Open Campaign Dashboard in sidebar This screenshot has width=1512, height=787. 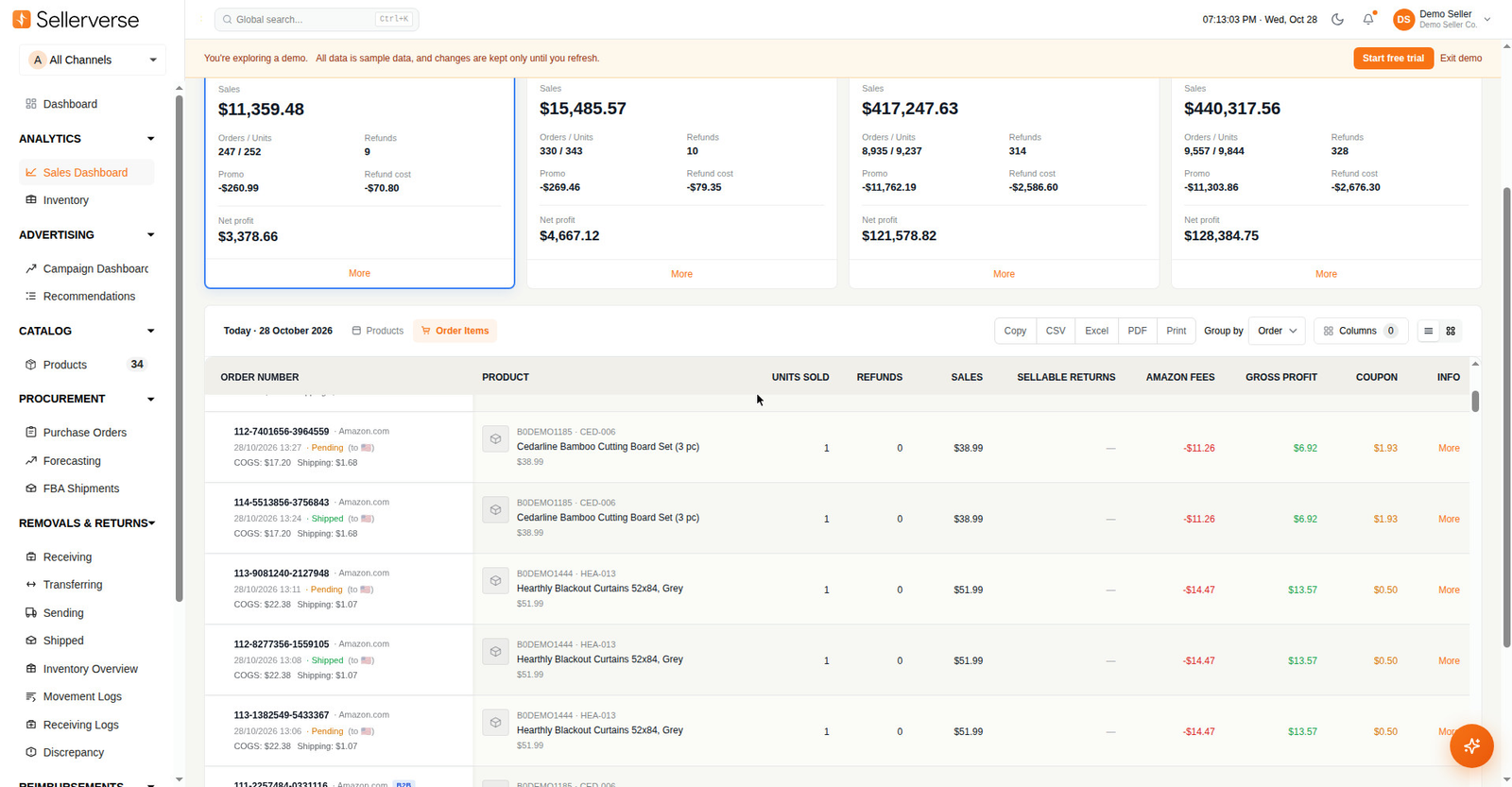point(86,268)
